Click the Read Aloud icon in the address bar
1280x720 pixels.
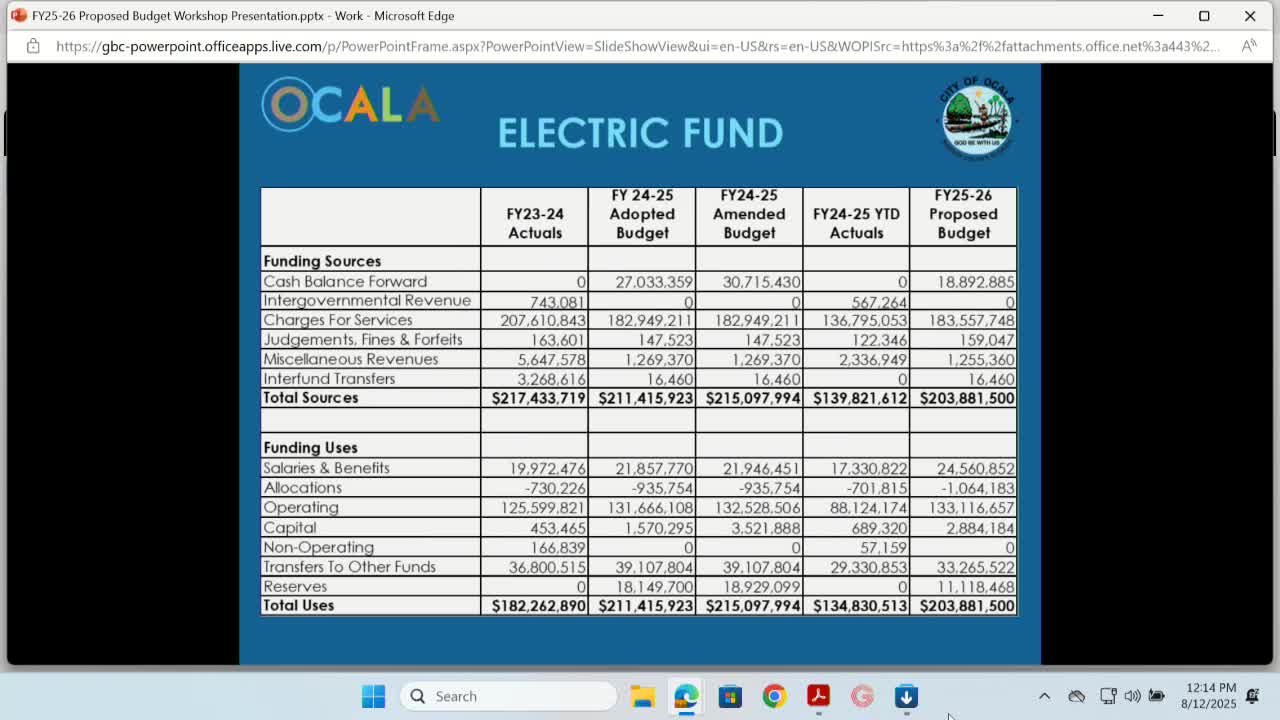1249,46
